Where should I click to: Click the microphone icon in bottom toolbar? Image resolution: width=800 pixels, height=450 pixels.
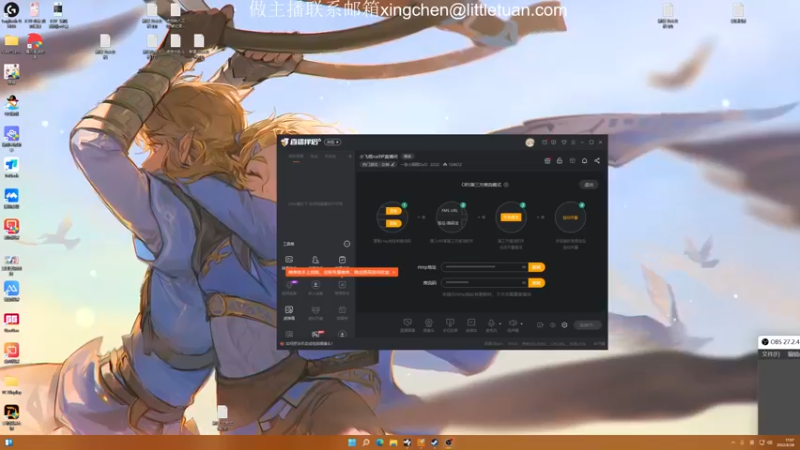coord(491,322)
